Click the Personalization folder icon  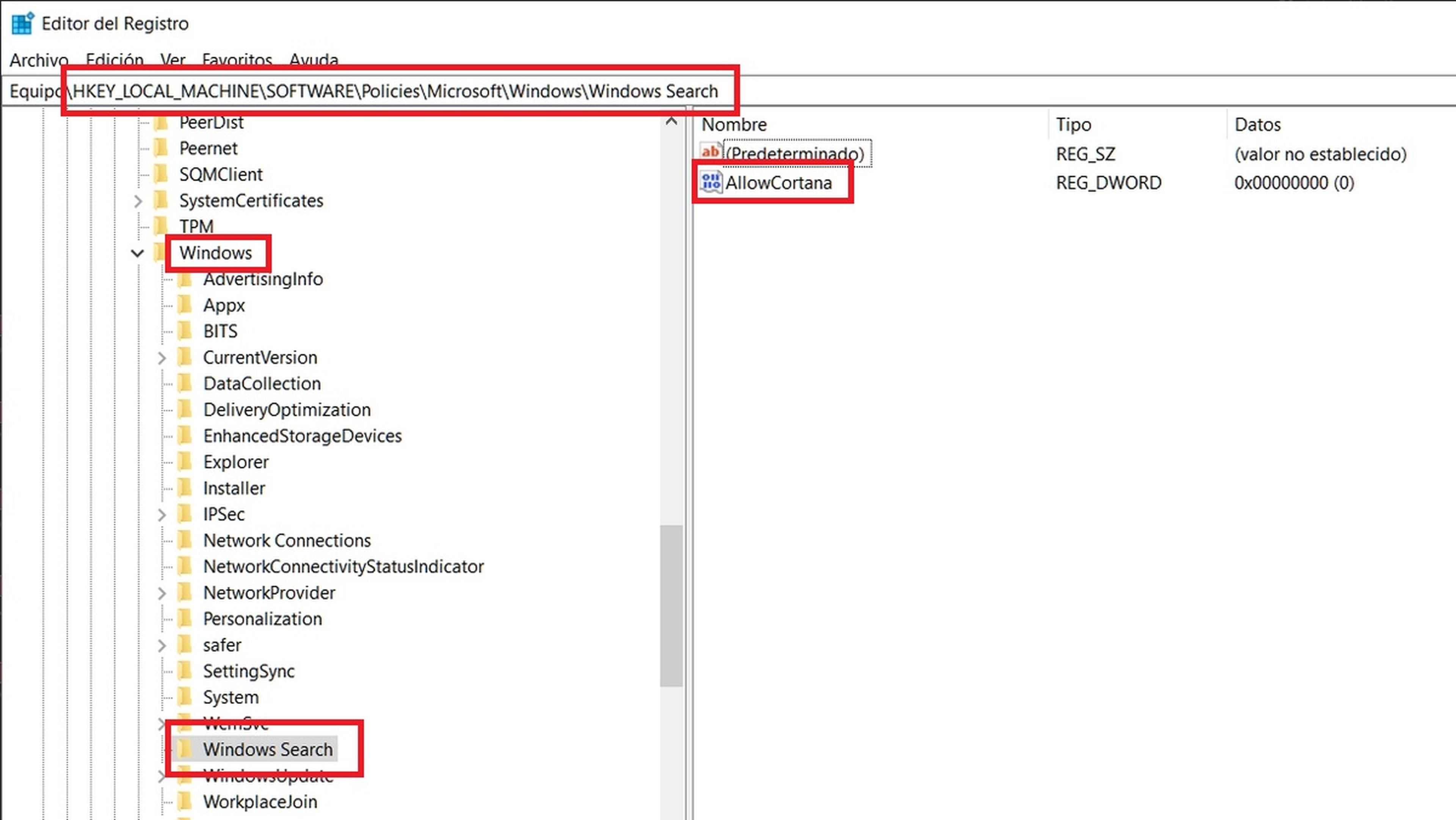[185, 619]
